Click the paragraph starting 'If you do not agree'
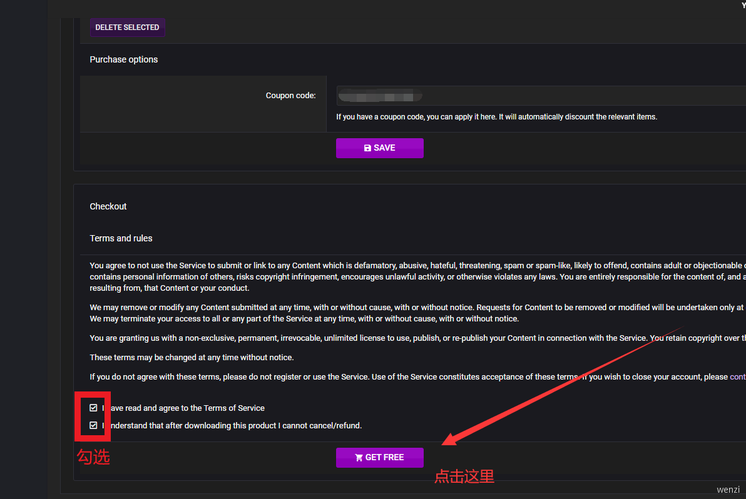This screenshot has height=499, width=746. (x=418, y=377)
